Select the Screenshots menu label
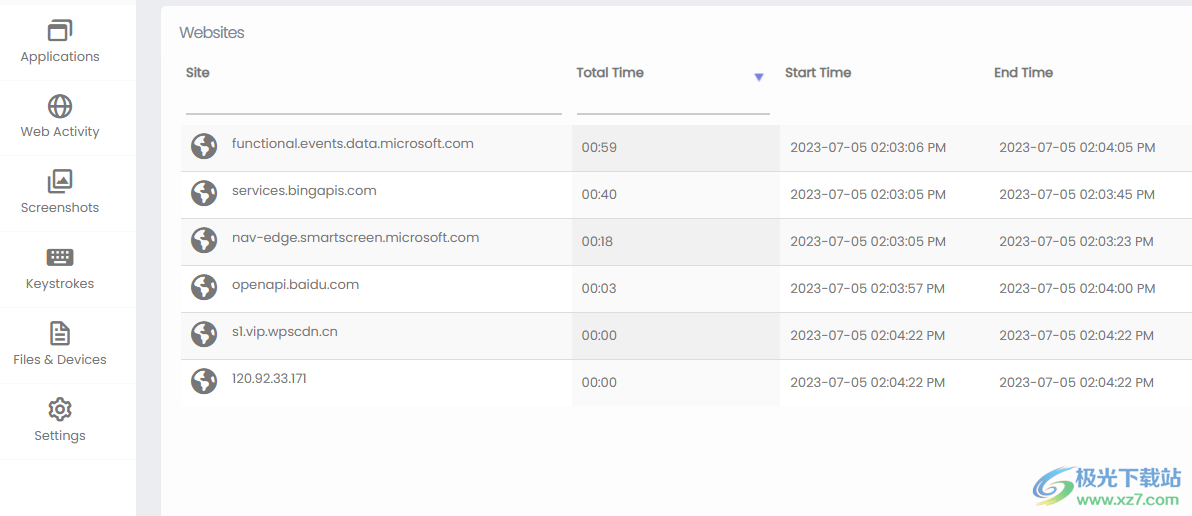The image size is (1192, 516). [60, 208]
